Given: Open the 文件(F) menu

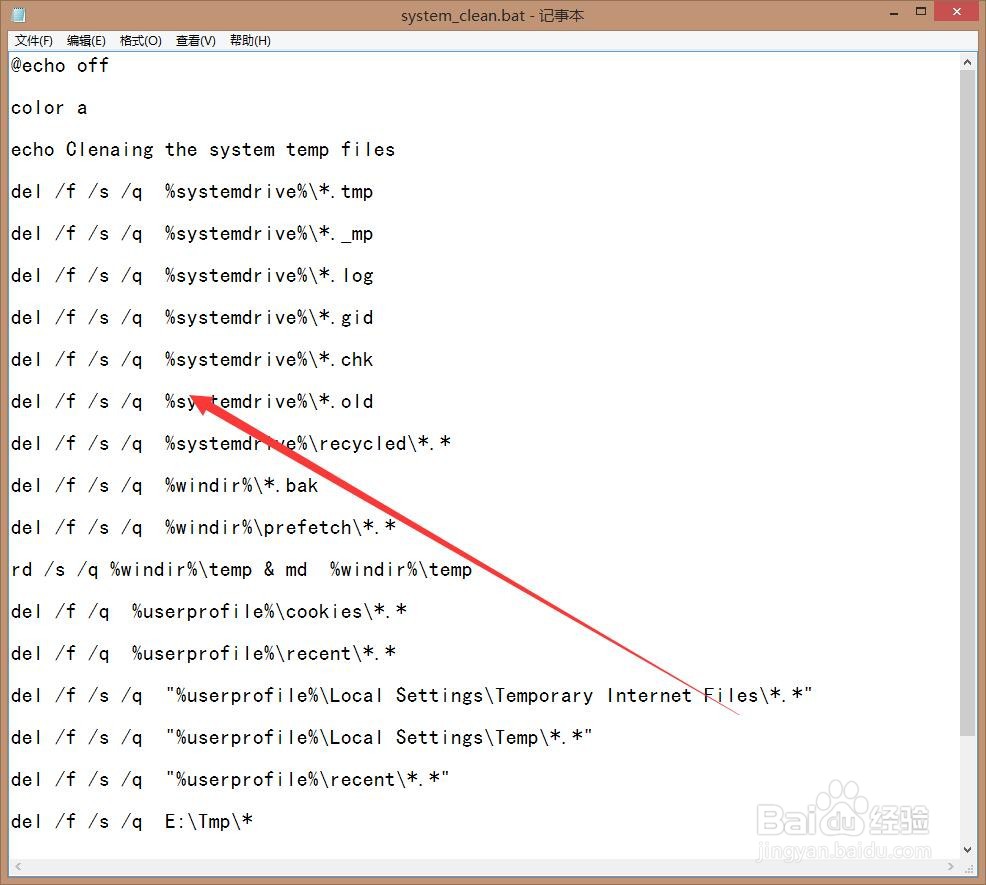Looking at the screenshot, I should pyautogui.click(x=33, y=41).
